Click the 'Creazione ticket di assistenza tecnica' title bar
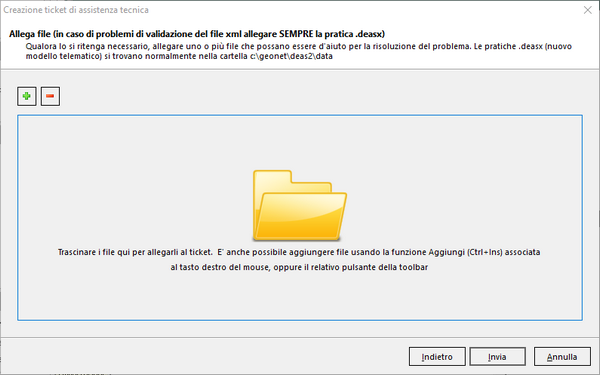The width and height of the screenshot is (600, 375). [76, 10]
